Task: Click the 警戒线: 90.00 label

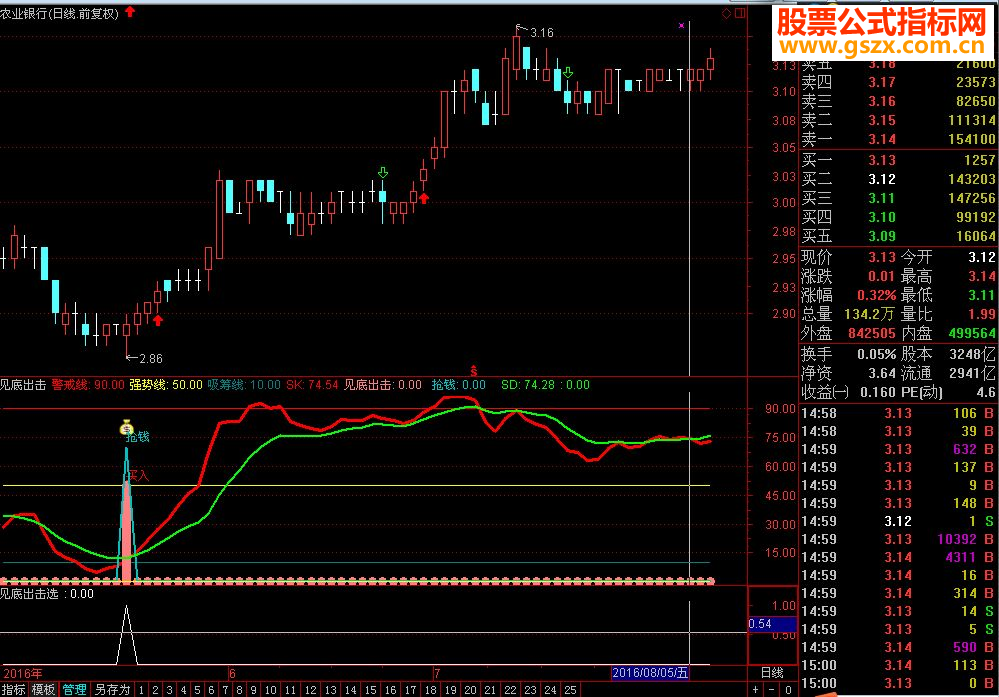Action: [x=88, y=385]
